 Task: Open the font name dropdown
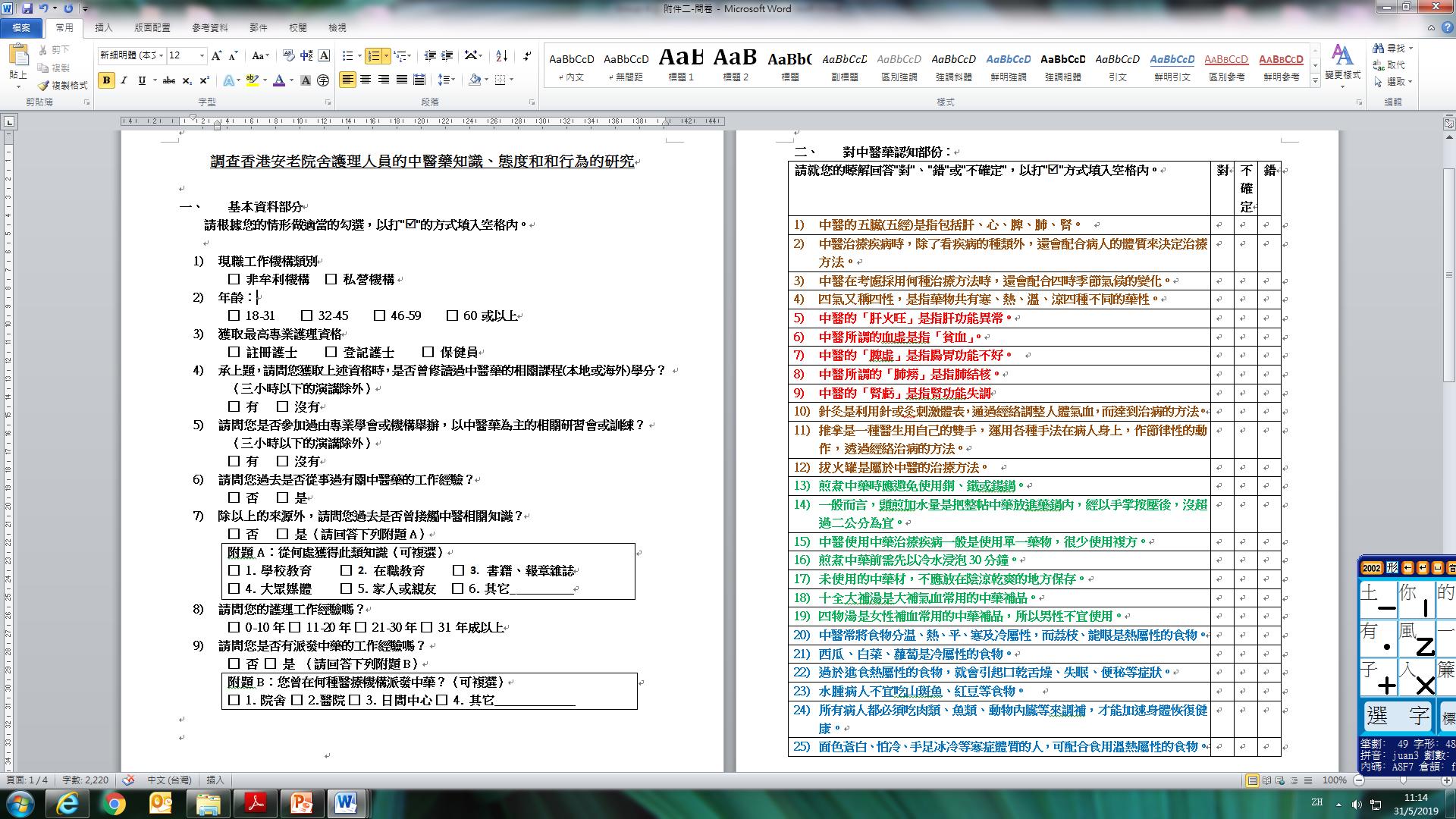point(161,56)
